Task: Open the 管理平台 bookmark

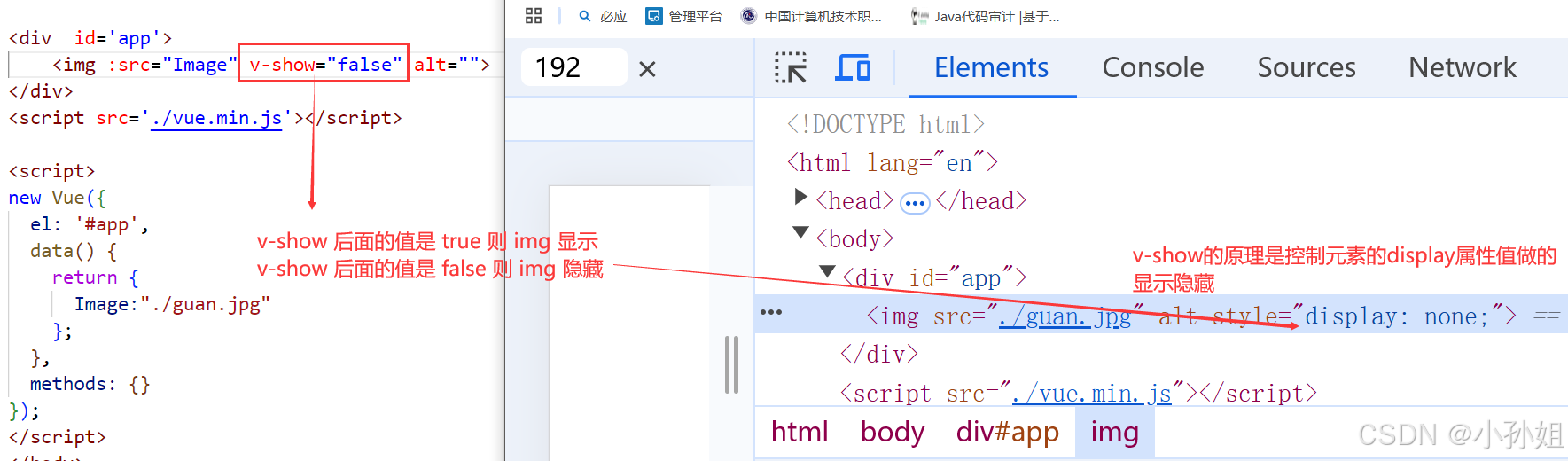Action: (684, 16)
